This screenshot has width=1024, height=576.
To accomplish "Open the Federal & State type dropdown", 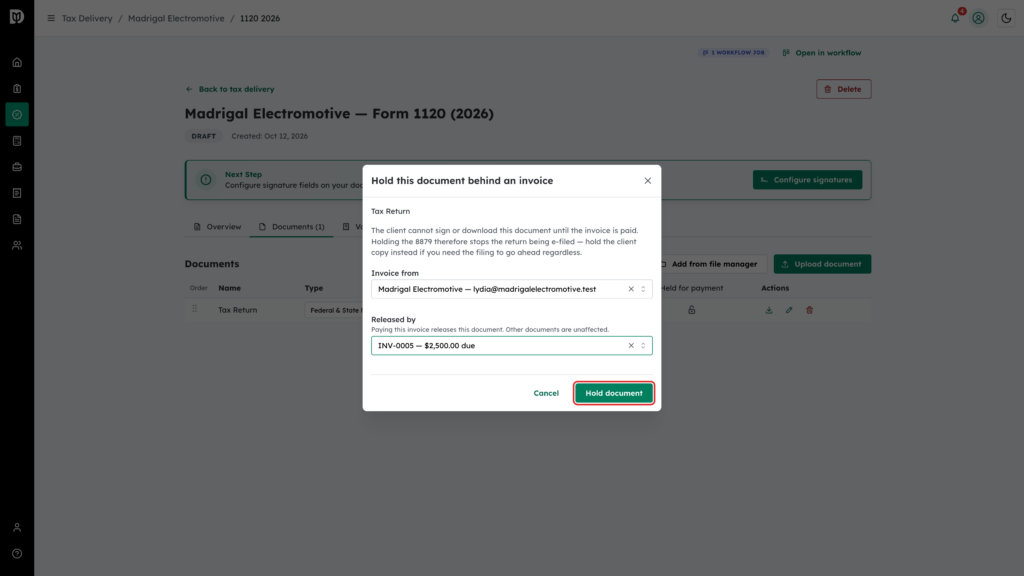I will (334, 310).
